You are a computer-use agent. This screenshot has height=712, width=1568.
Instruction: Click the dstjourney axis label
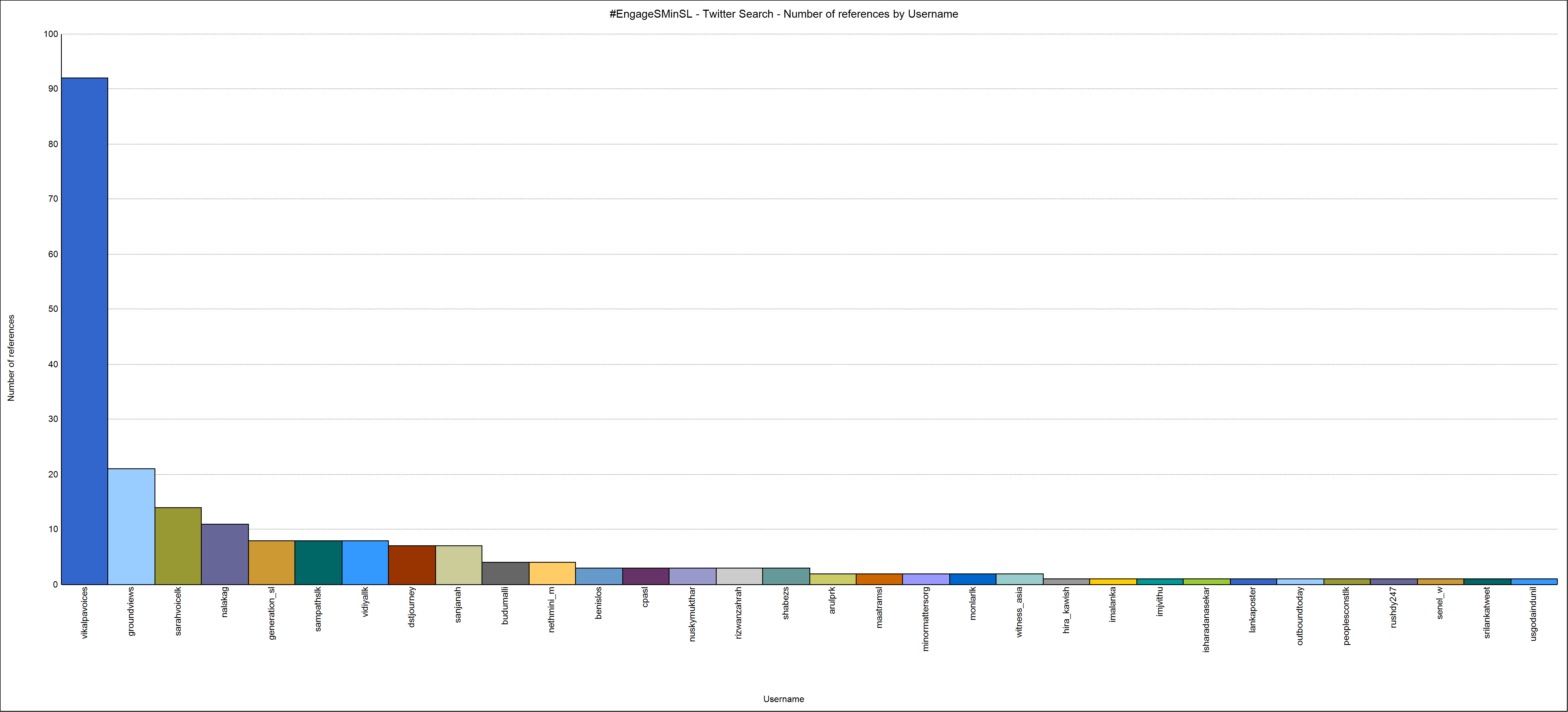click(412, 607)
